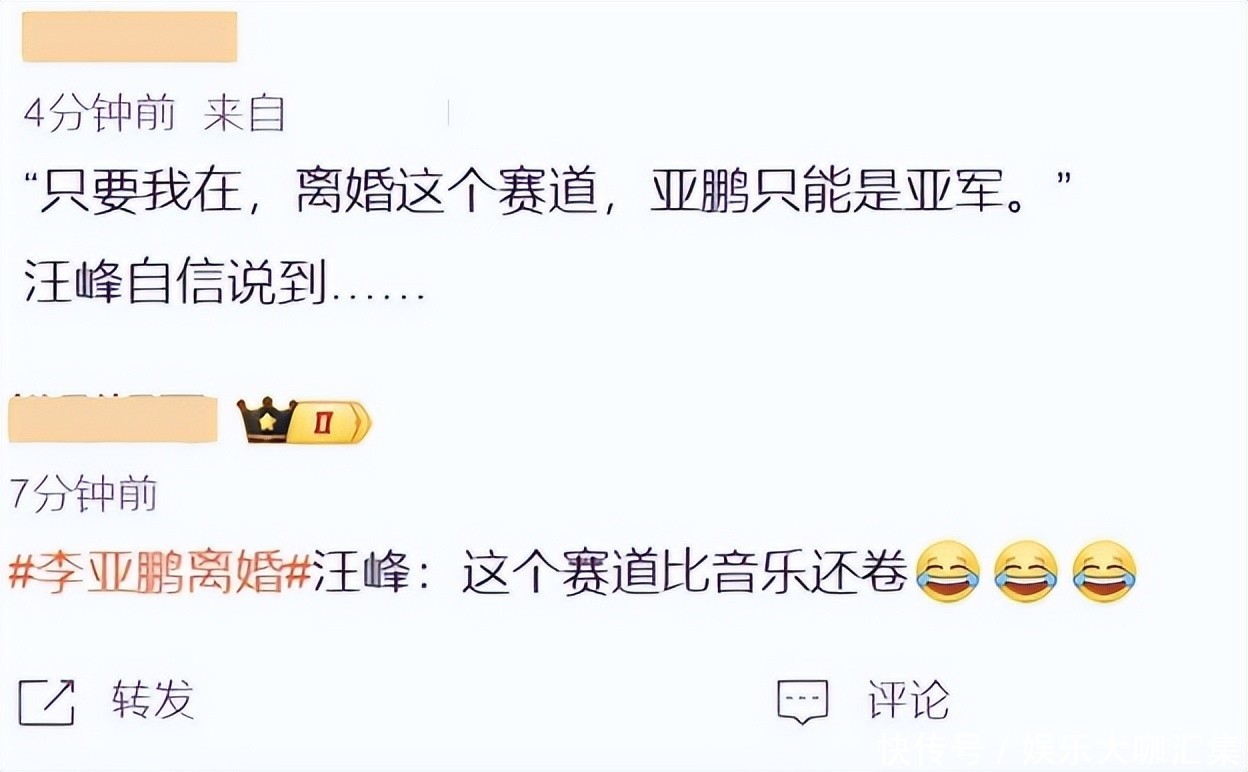
Task: Click the 4分钟前 timestamp
Action: click(x=98, y=115)
